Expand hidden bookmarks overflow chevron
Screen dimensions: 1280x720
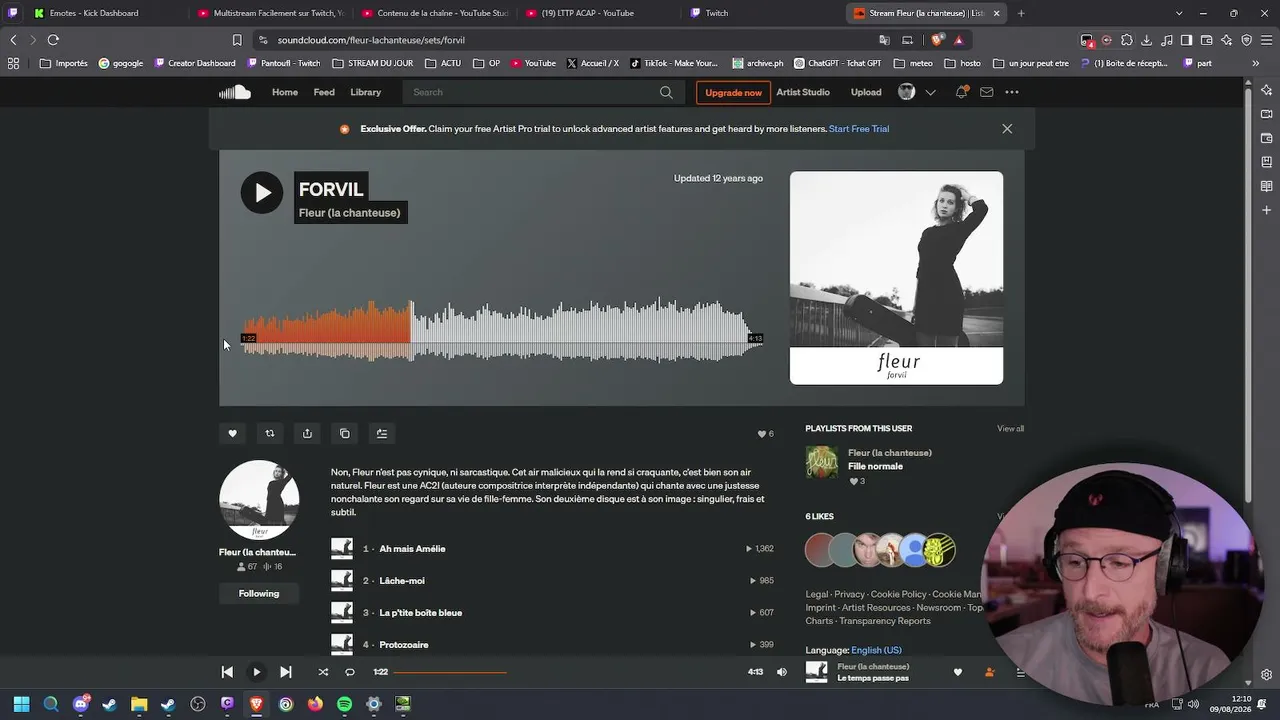[x=1255, y=63]
